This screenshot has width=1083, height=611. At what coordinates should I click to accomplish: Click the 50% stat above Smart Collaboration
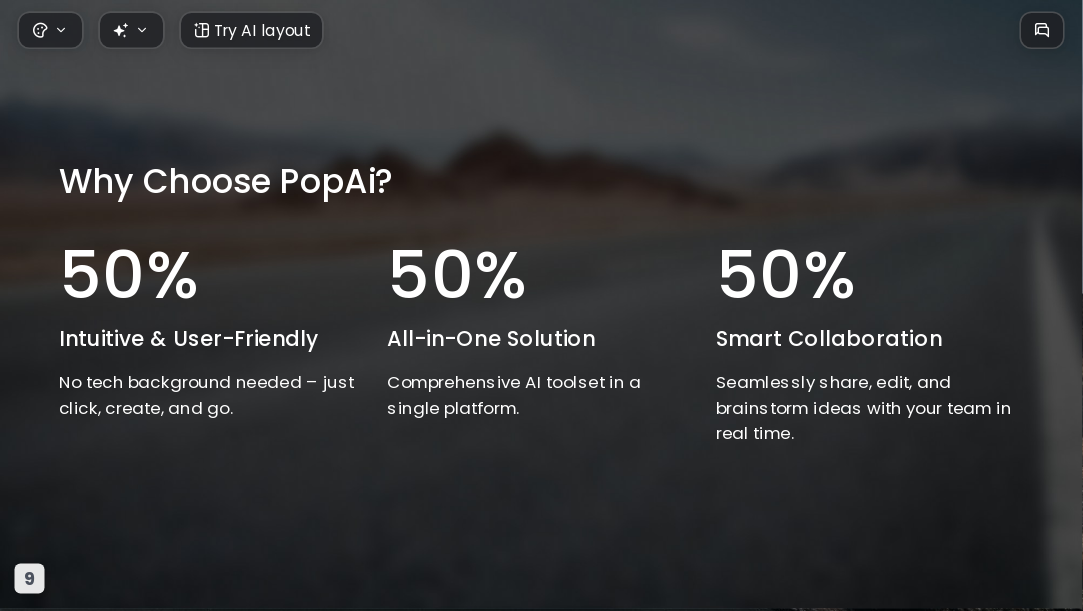[x=786, y=275]
